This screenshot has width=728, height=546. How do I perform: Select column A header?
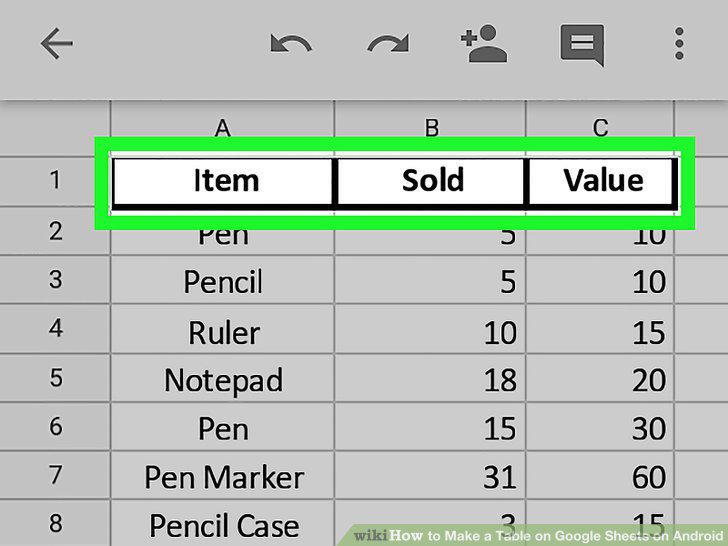coord(222,128)
